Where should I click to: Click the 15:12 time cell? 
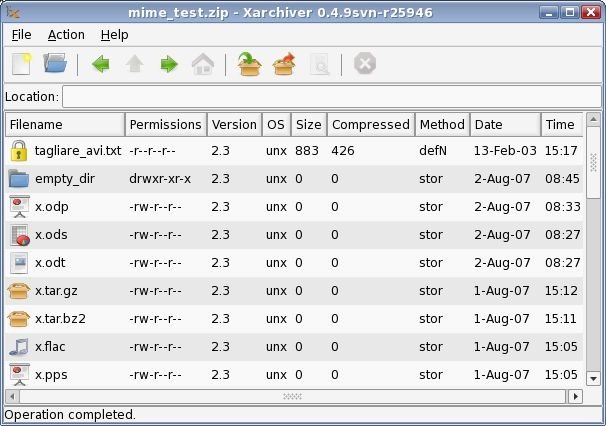click(561, 291)
